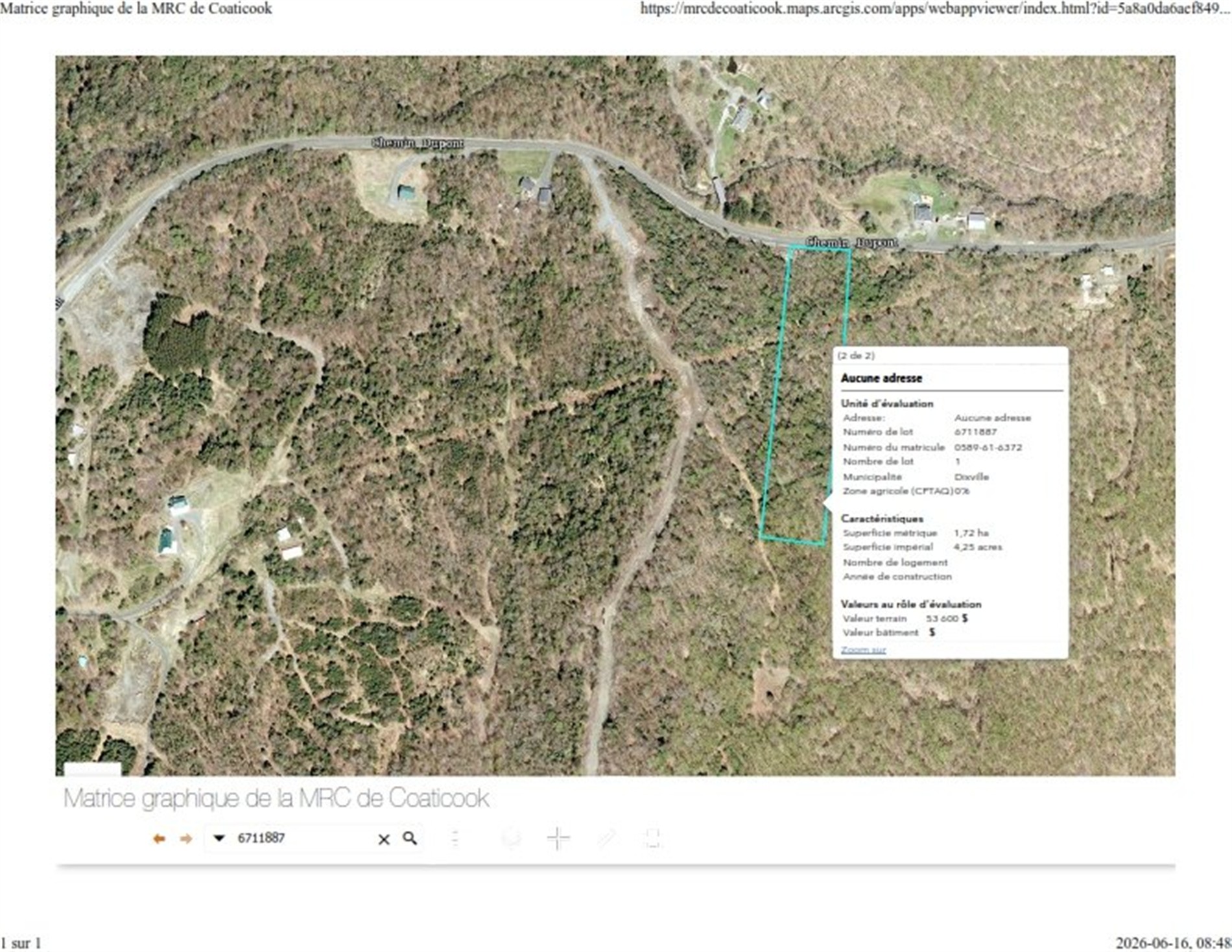Select the white box at map bottom-left
Image resolution: width=1232 pixels, height=952 pixels.
(x=92, y=769)
